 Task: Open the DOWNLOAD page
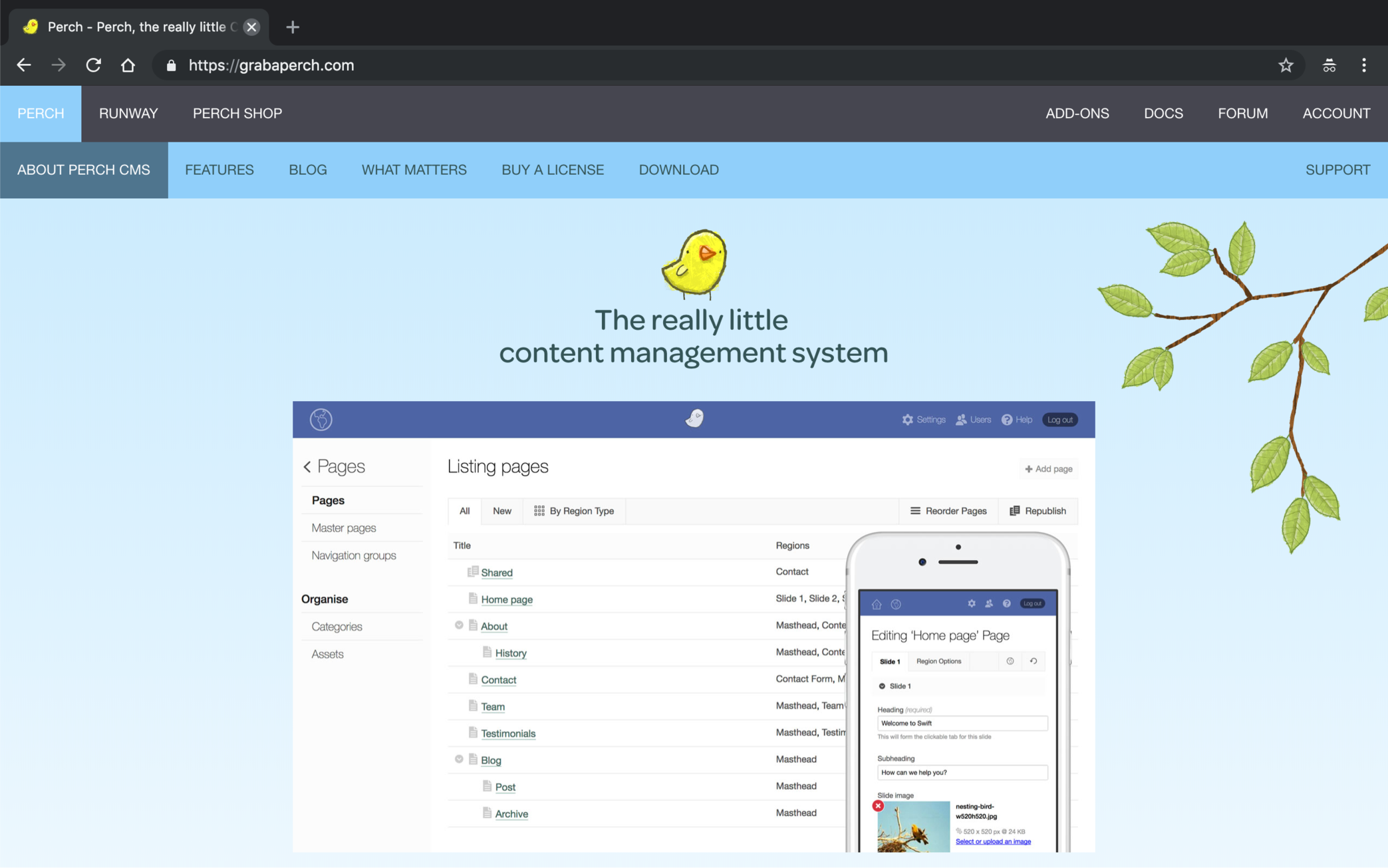679,170
